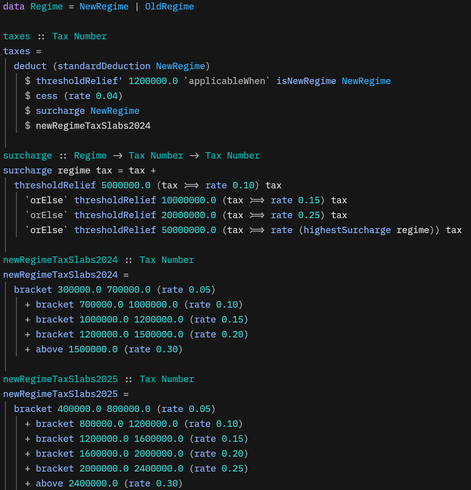
Task: Select the threshold value 10000000.0
Action: point(189,200)
